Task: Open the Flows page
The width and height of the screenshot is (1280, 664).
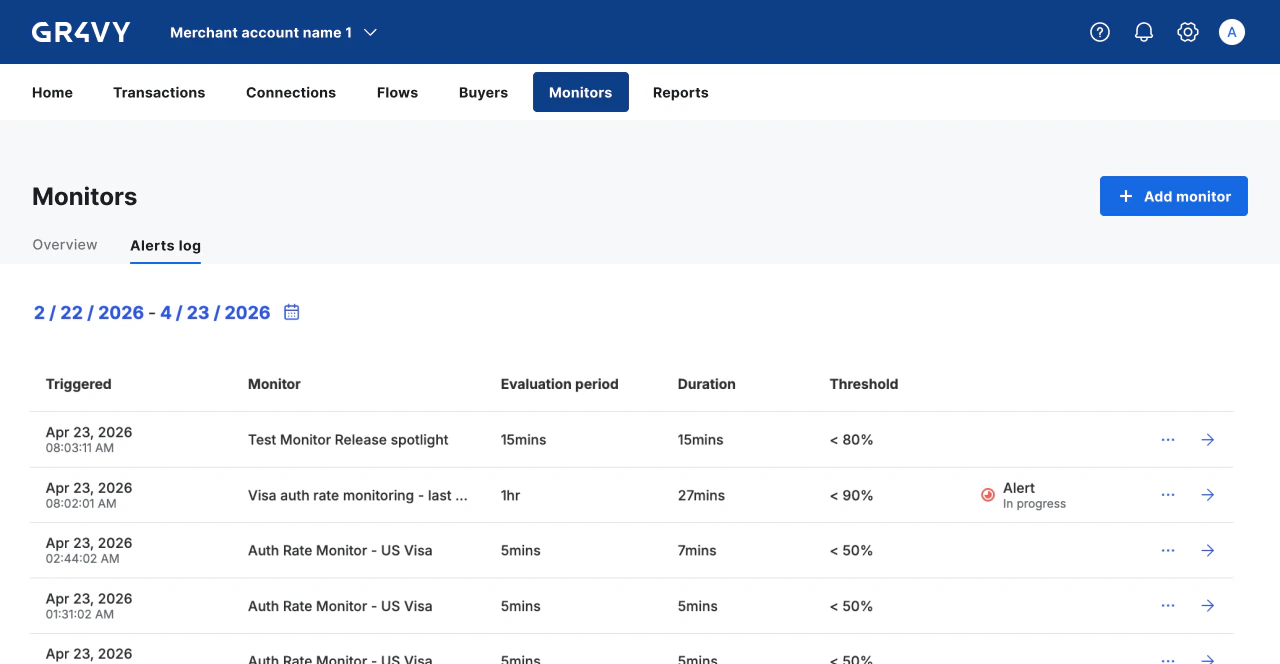Action: 397,92
